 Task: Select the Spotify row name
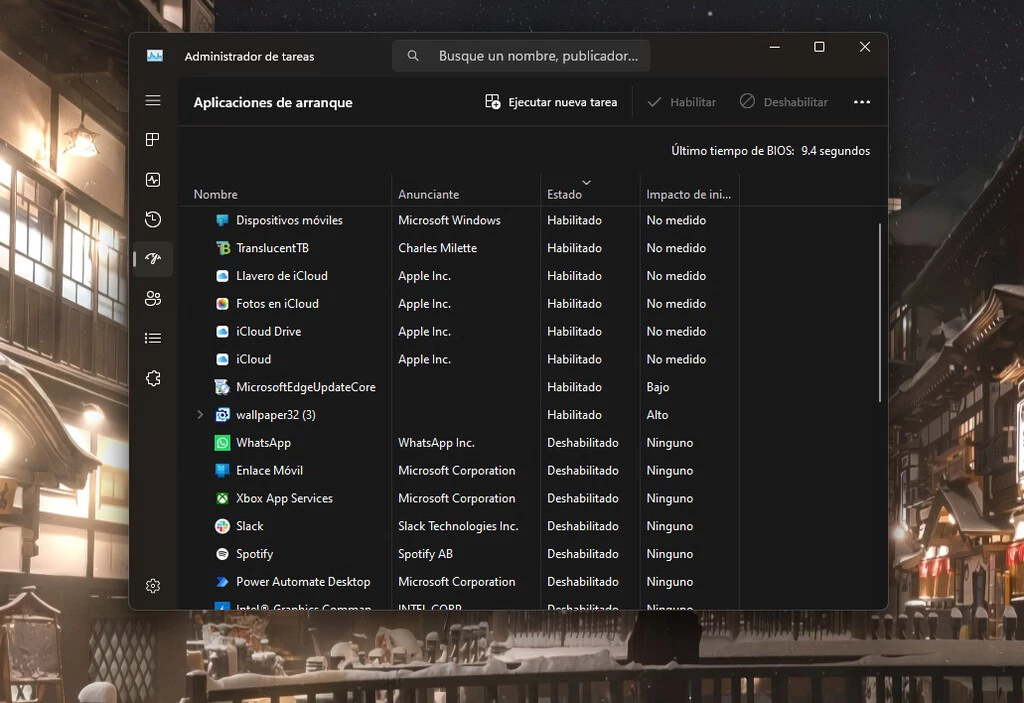pos(255,554)
